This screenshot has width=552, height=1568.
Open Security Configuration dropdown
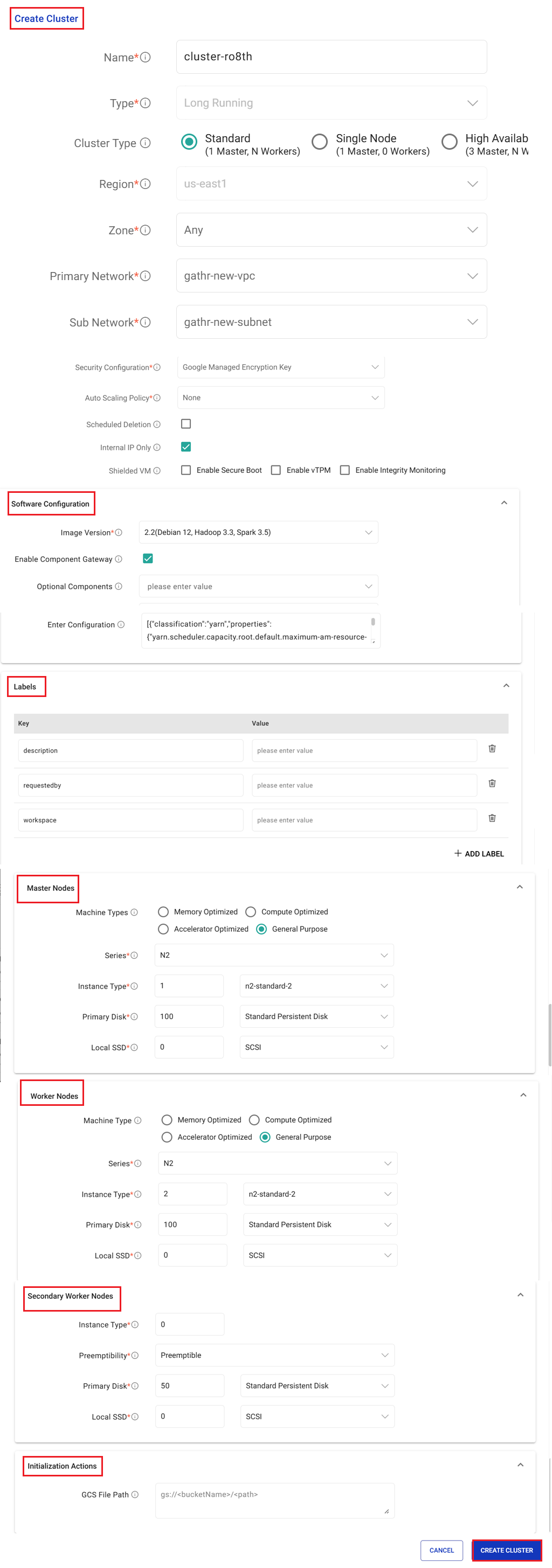point(281,367)
